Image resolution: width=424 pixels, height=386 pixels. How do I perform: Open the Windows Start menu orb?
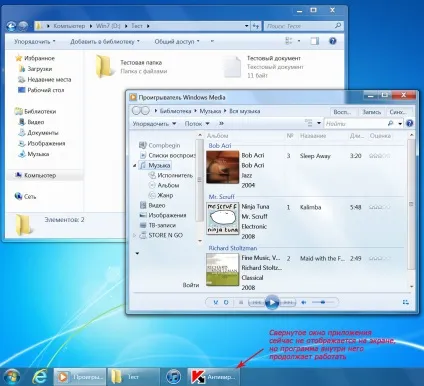tap(12, 377)
